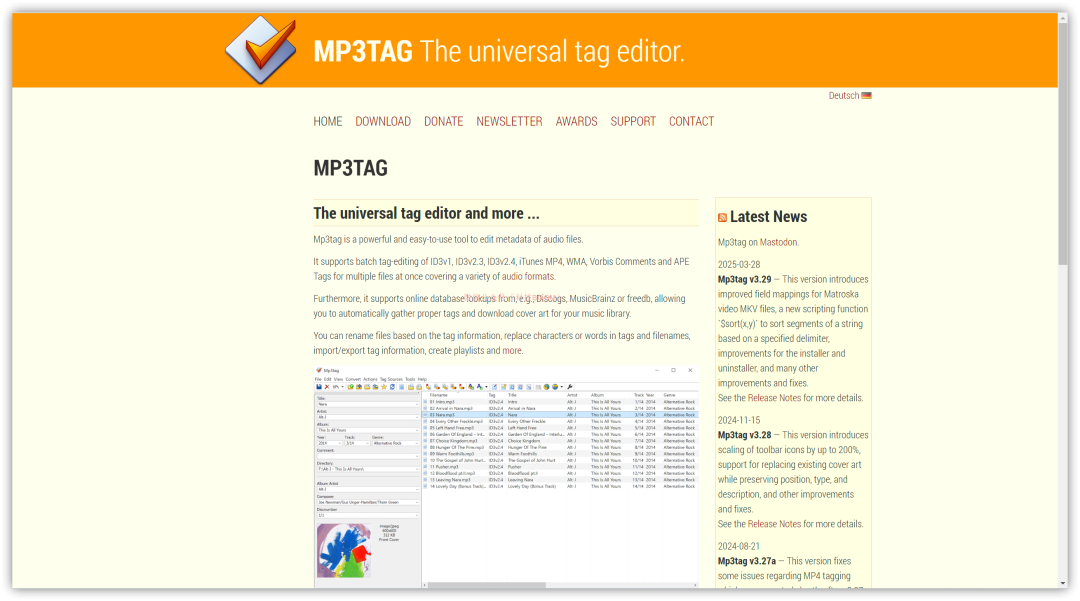
Task: Open Release Notes for v3.29
Action: [x=774, y=398]
